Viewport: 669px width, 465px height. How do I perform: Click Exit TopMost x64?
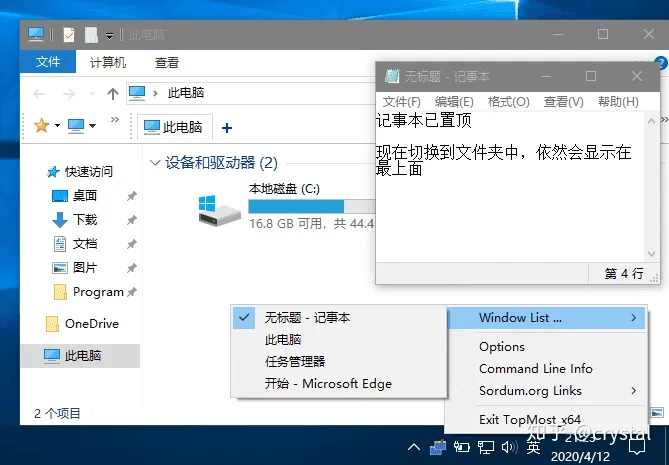pyautogui.click(x=547, y=420)
